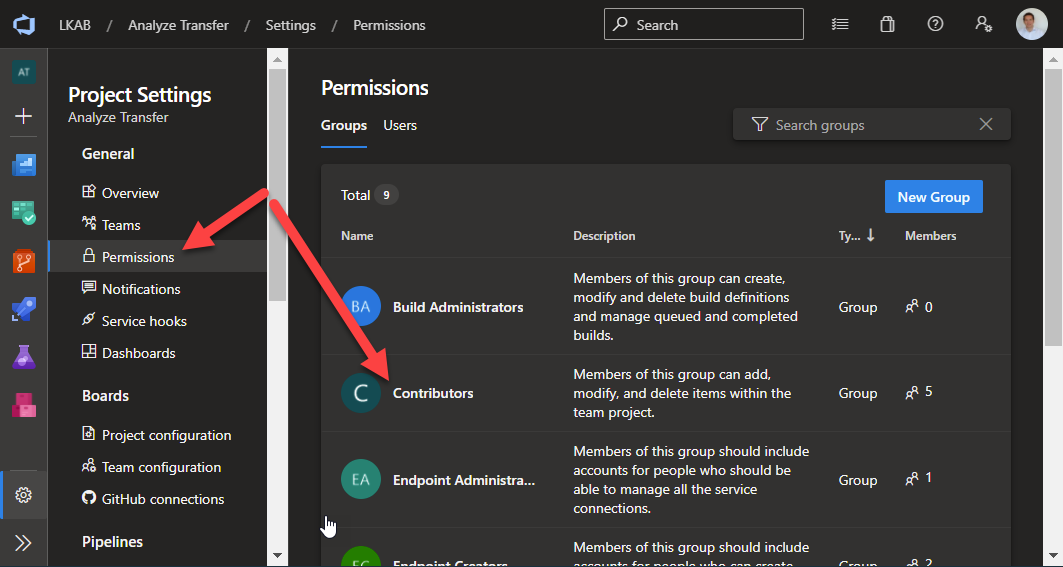Click the Search box in header

tap(704, 24)
